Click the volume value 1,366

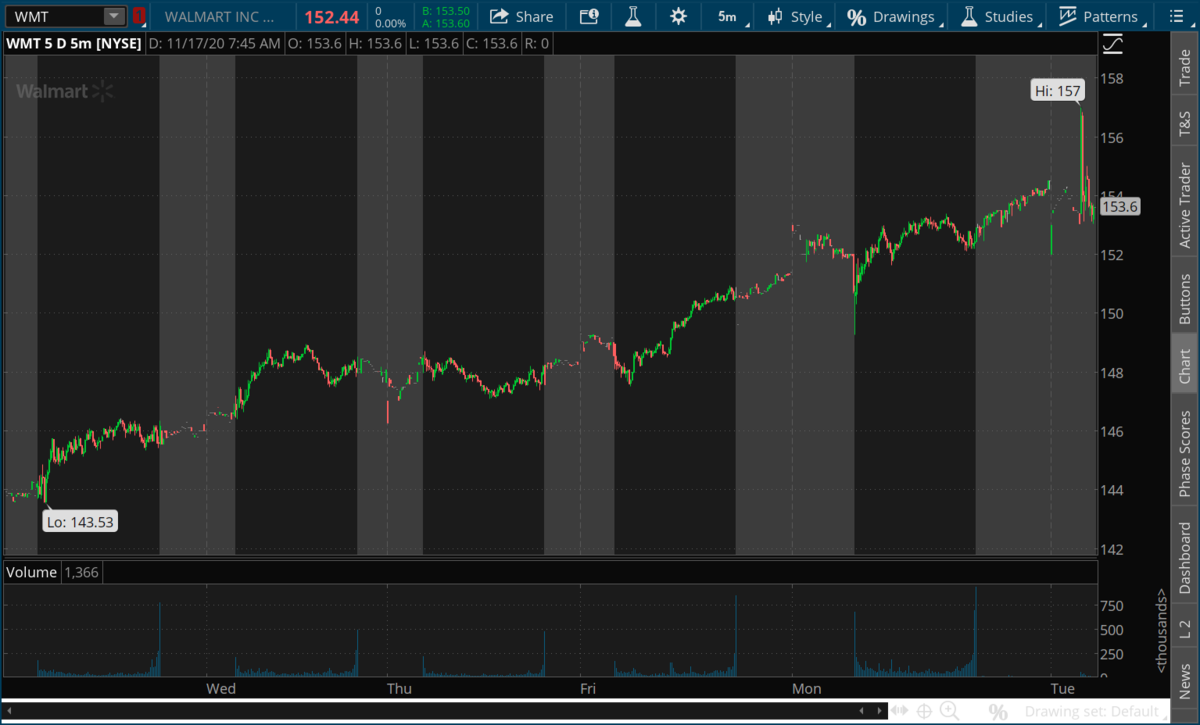point(82,572)
